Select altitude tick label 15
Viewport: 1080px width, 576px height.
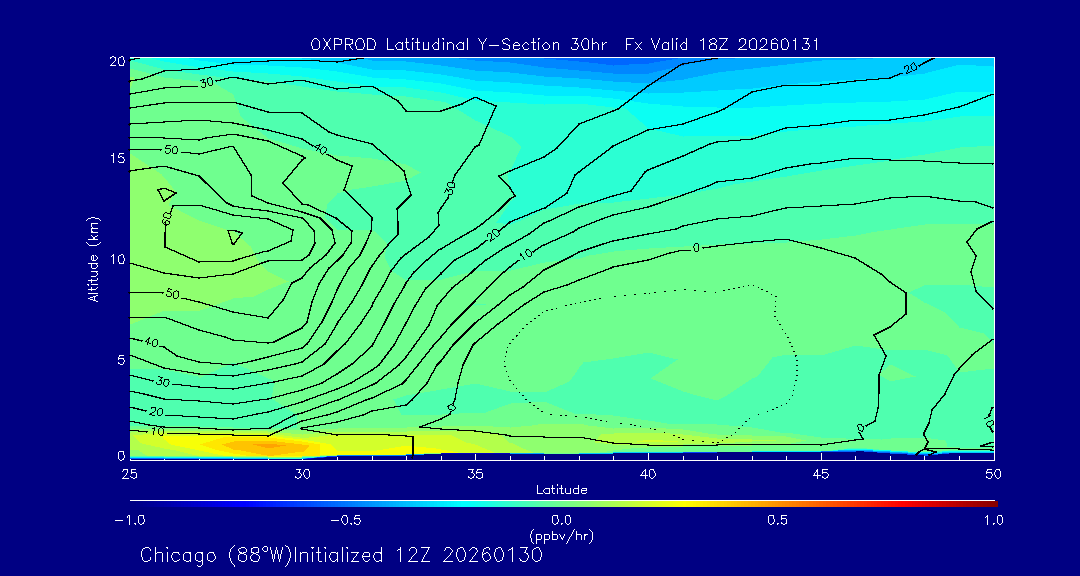117,159
